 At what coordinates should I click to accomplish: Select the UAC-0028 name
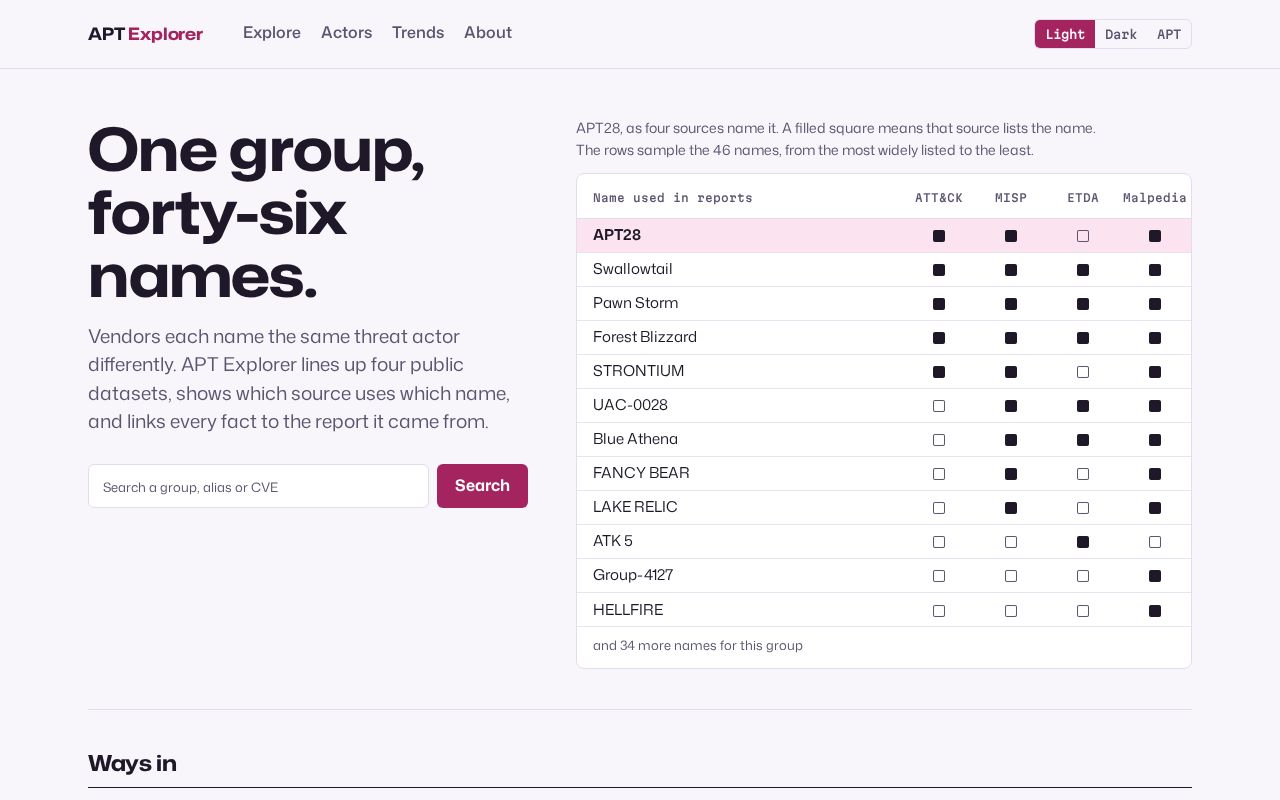630,405
